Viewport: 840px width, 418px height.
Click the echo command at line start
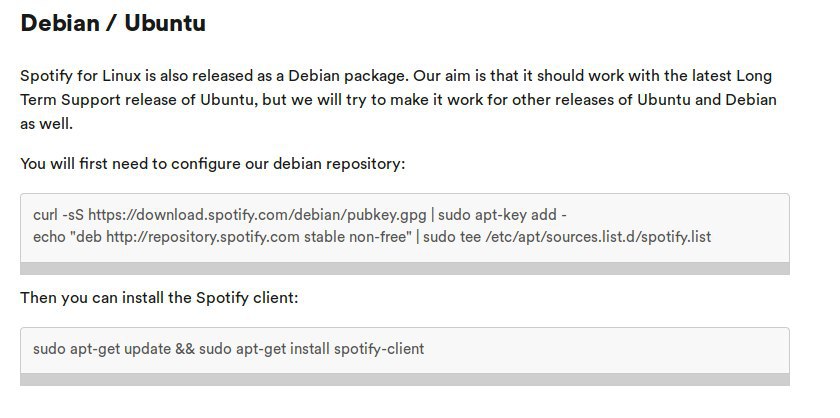click(49, 236)
